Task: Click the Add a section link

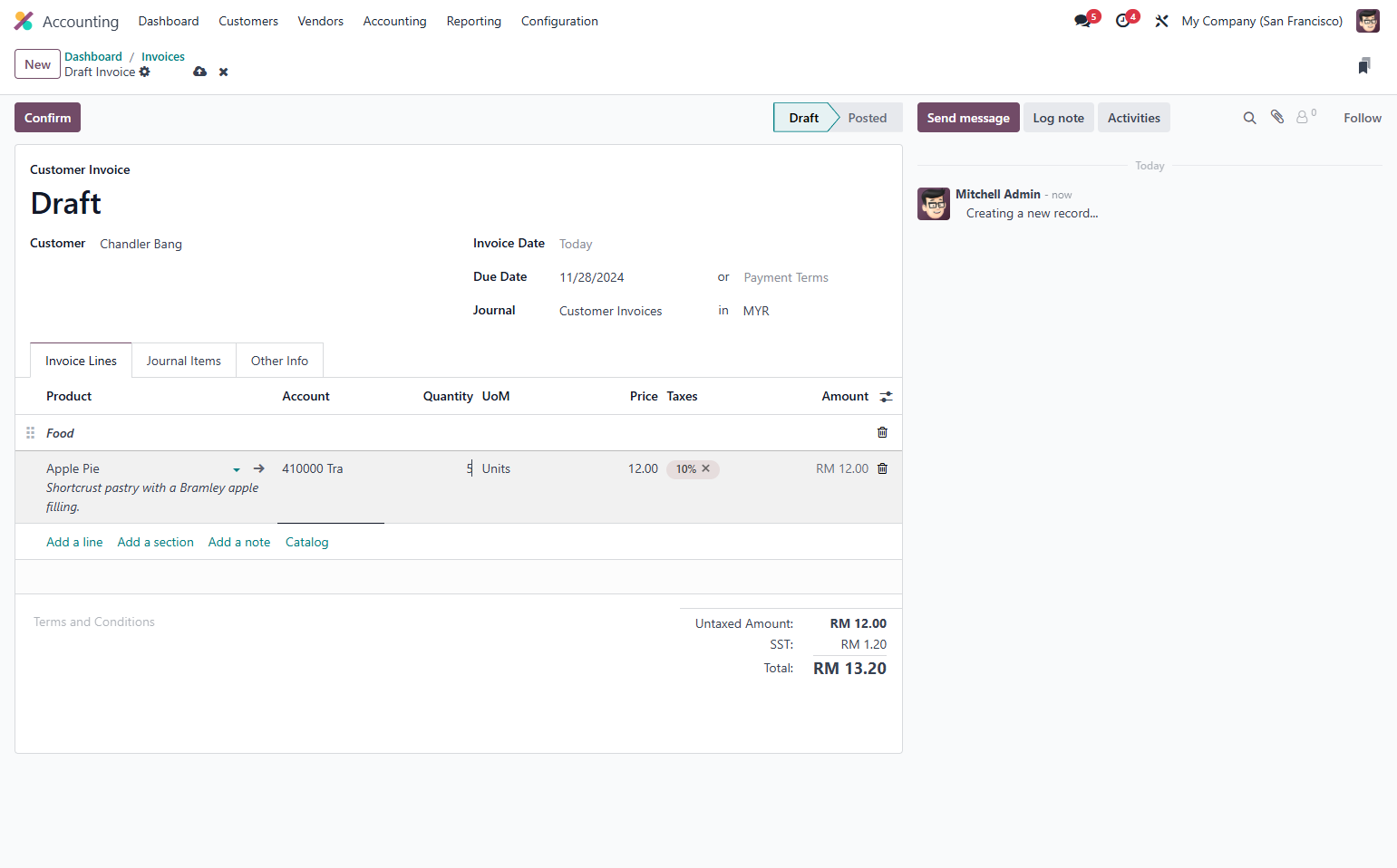Action: pos(155,542)
